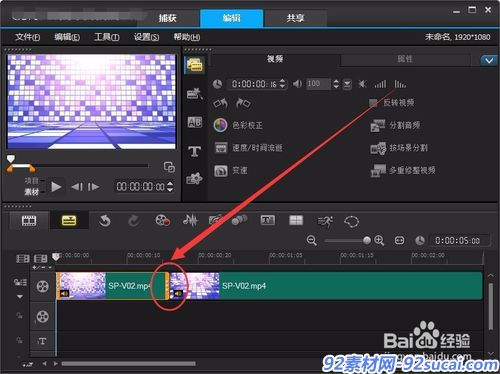Open the mask creator icon
This screenshot has height=374, width=500.
[352, 221]
